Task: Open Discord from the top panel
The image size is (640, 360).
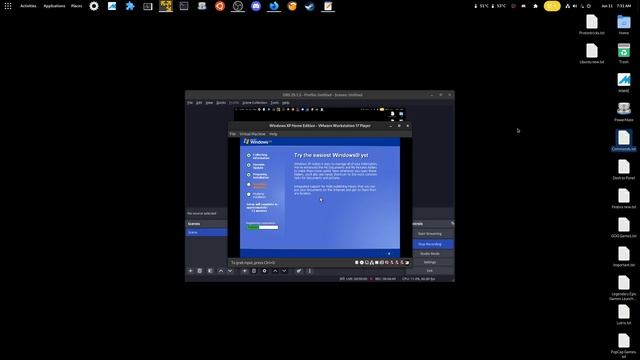Action: [x=256, y=6]
